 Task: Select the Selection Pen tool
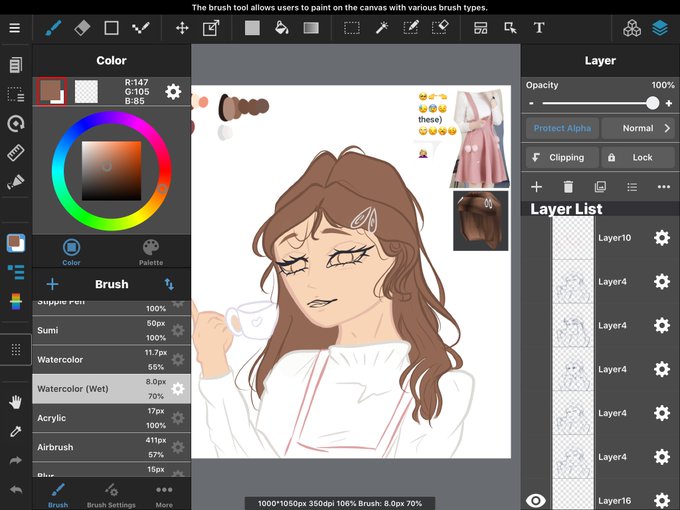[411, 28]
